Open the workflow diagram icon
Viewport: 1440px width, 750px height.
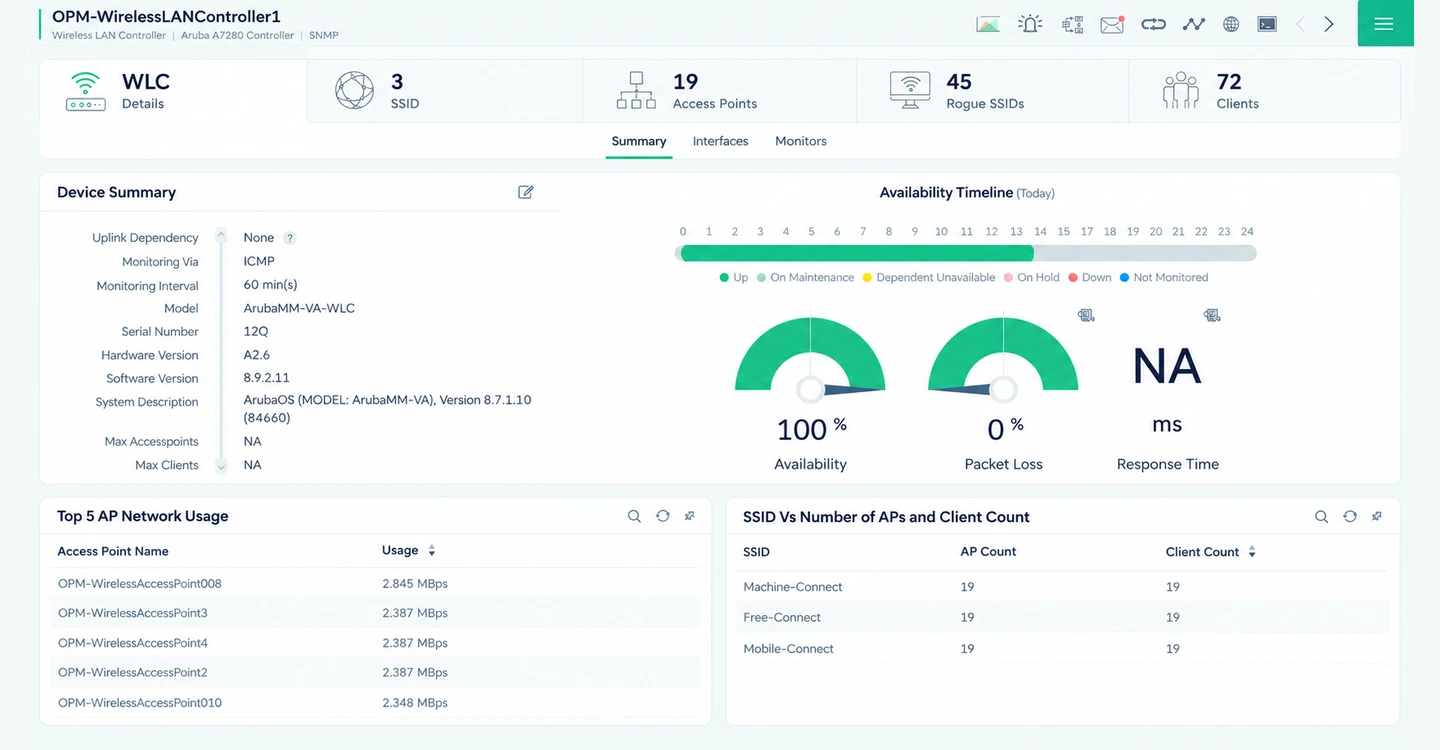click(1072, 24)
